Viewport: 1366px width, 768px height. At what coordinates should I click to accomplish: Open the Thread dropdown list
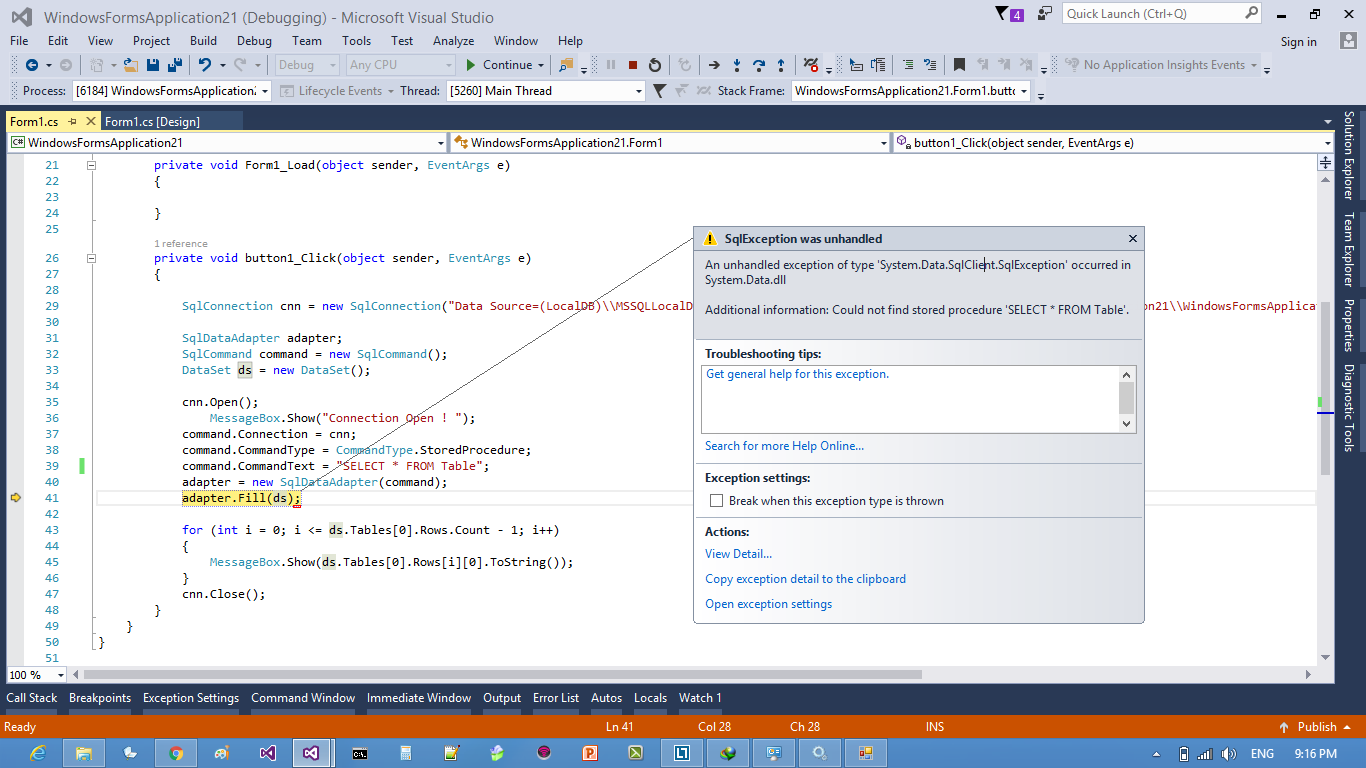click(639, 91)
